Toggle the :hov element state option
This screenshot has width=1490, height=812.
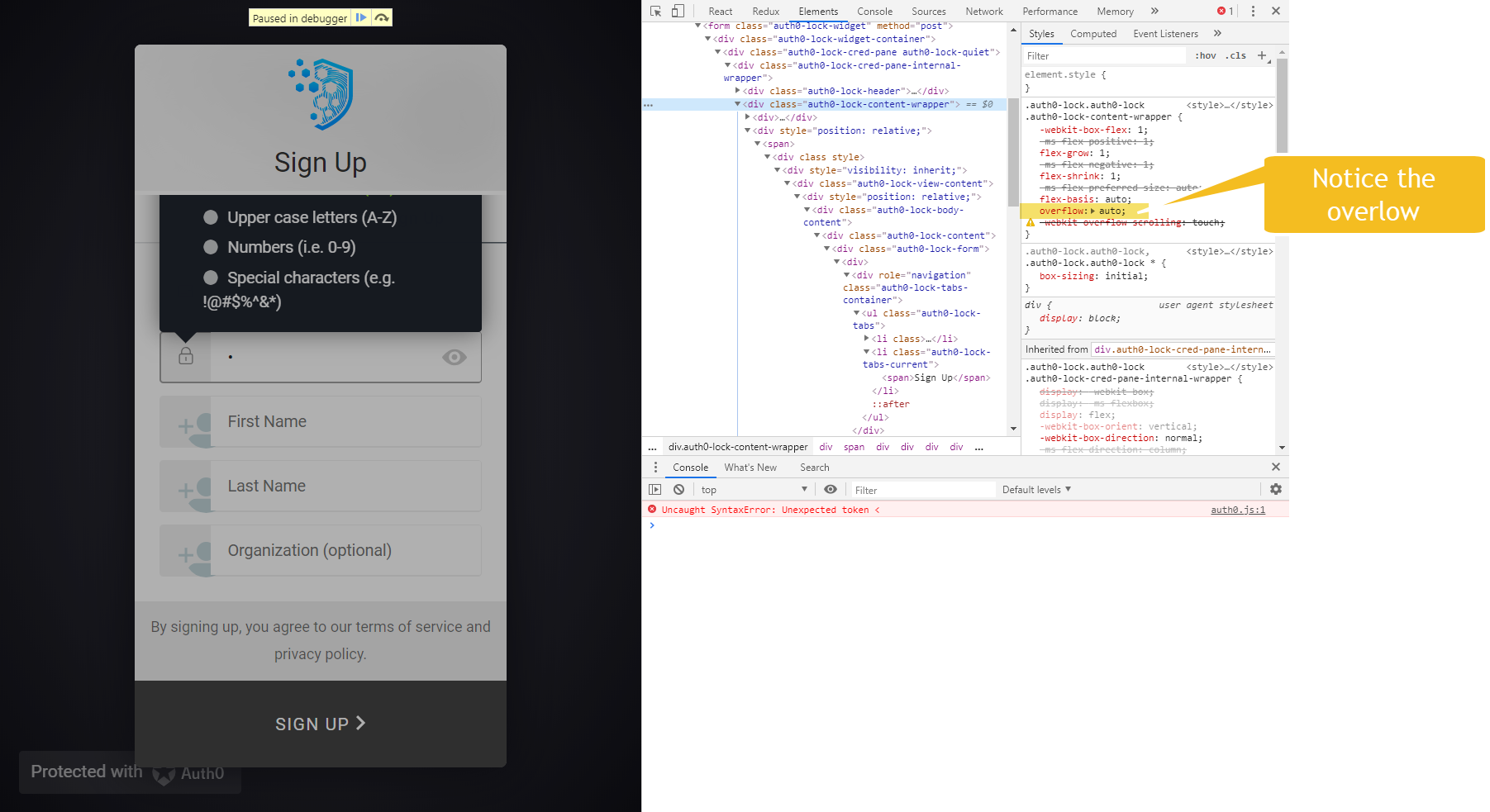pyautogui.click(x=1206, y=55)
